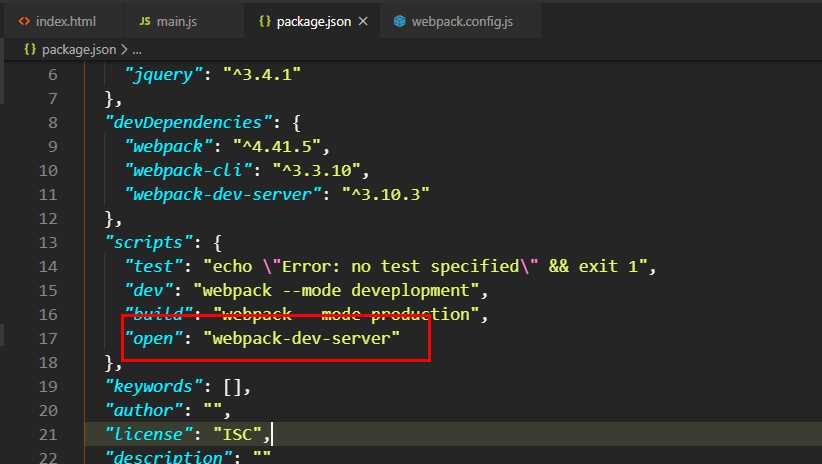Click the "open" script key

click(154, 339)
